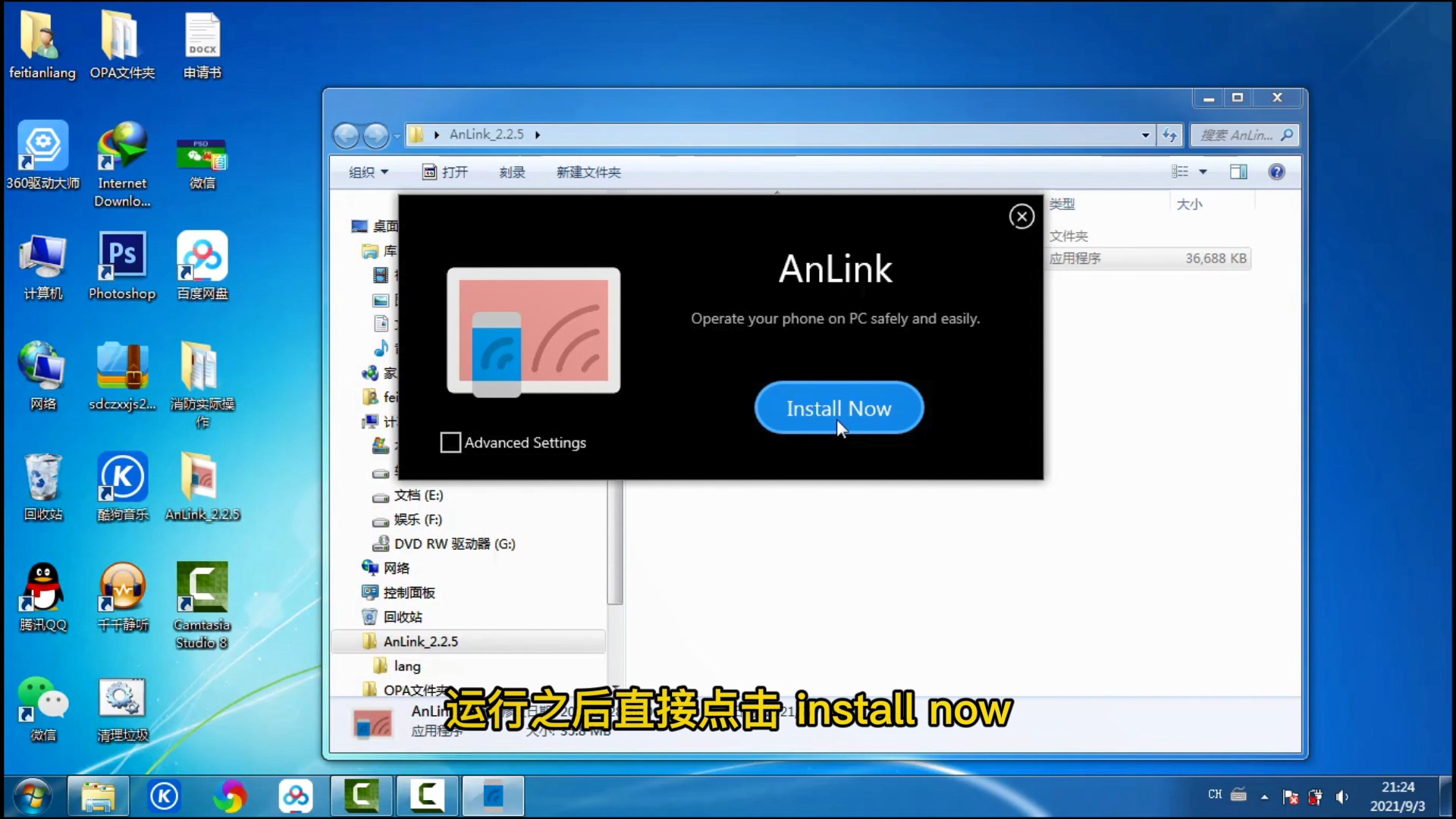This screenshot has width=1456, height=819.
Task: Open 控制面板 from sidebar
Action: (409, 592)
